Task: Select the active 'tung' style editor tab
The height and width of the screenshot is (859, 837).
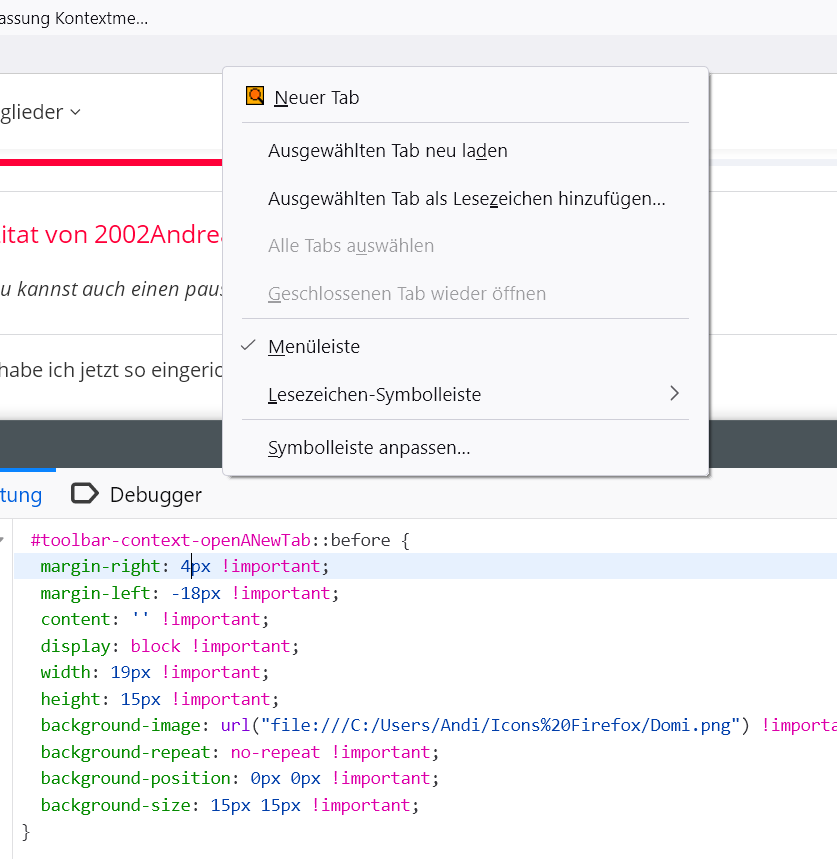Action: 21,495
